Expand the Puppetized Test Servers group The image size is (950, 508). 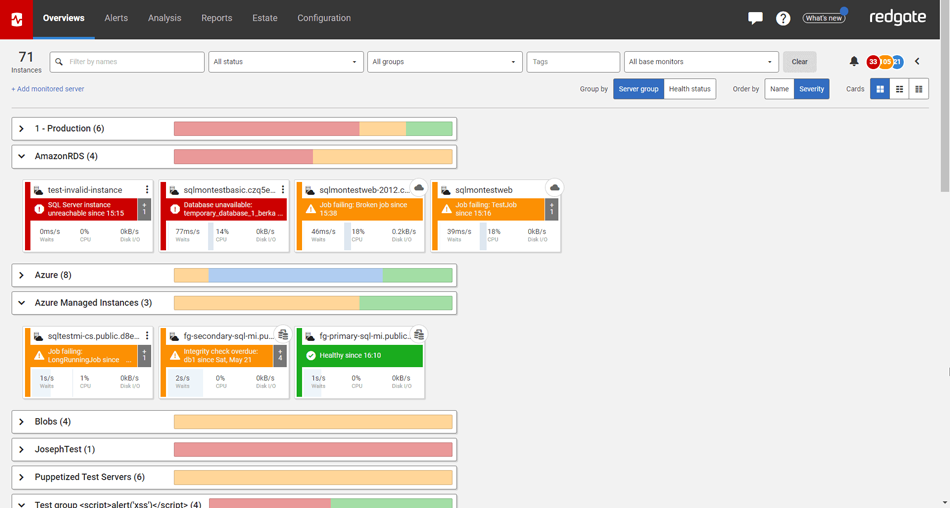(21, 478)
